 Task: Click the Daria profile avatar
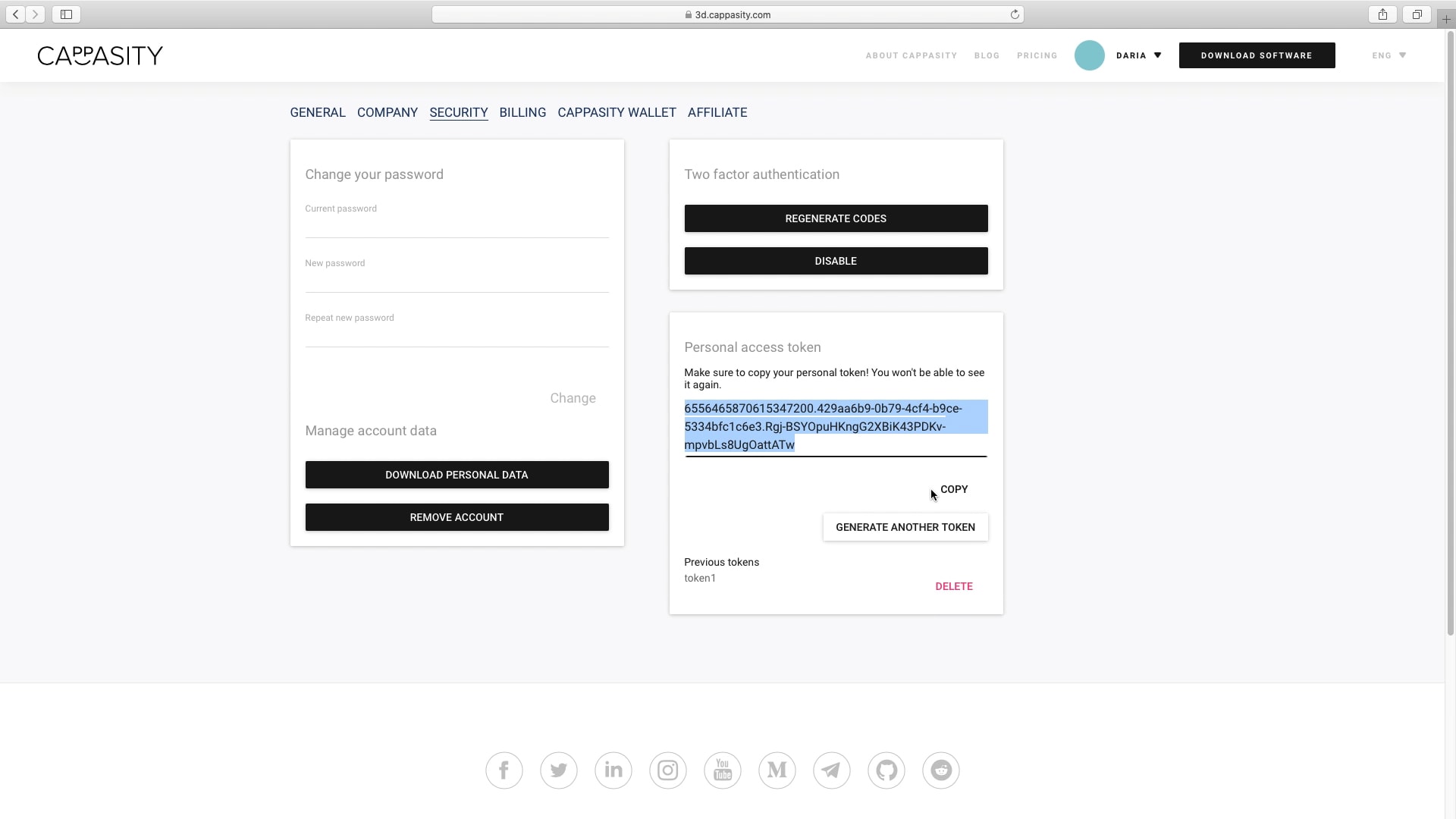(x=1090, y=55)
